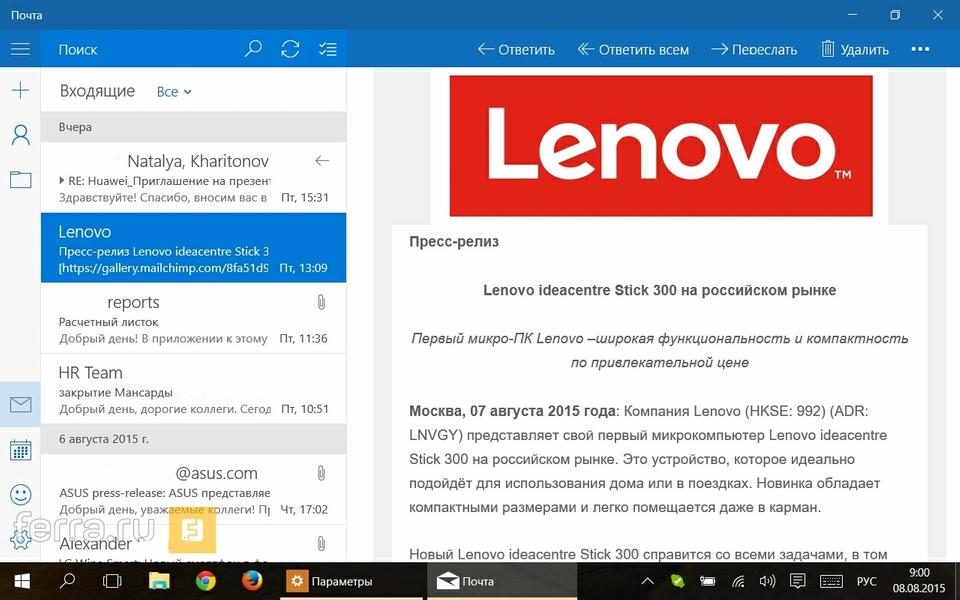Screen dimensions: 960x600
Task: Open Calendar app icon in sidebar
Action: click(x=20, y=450)
